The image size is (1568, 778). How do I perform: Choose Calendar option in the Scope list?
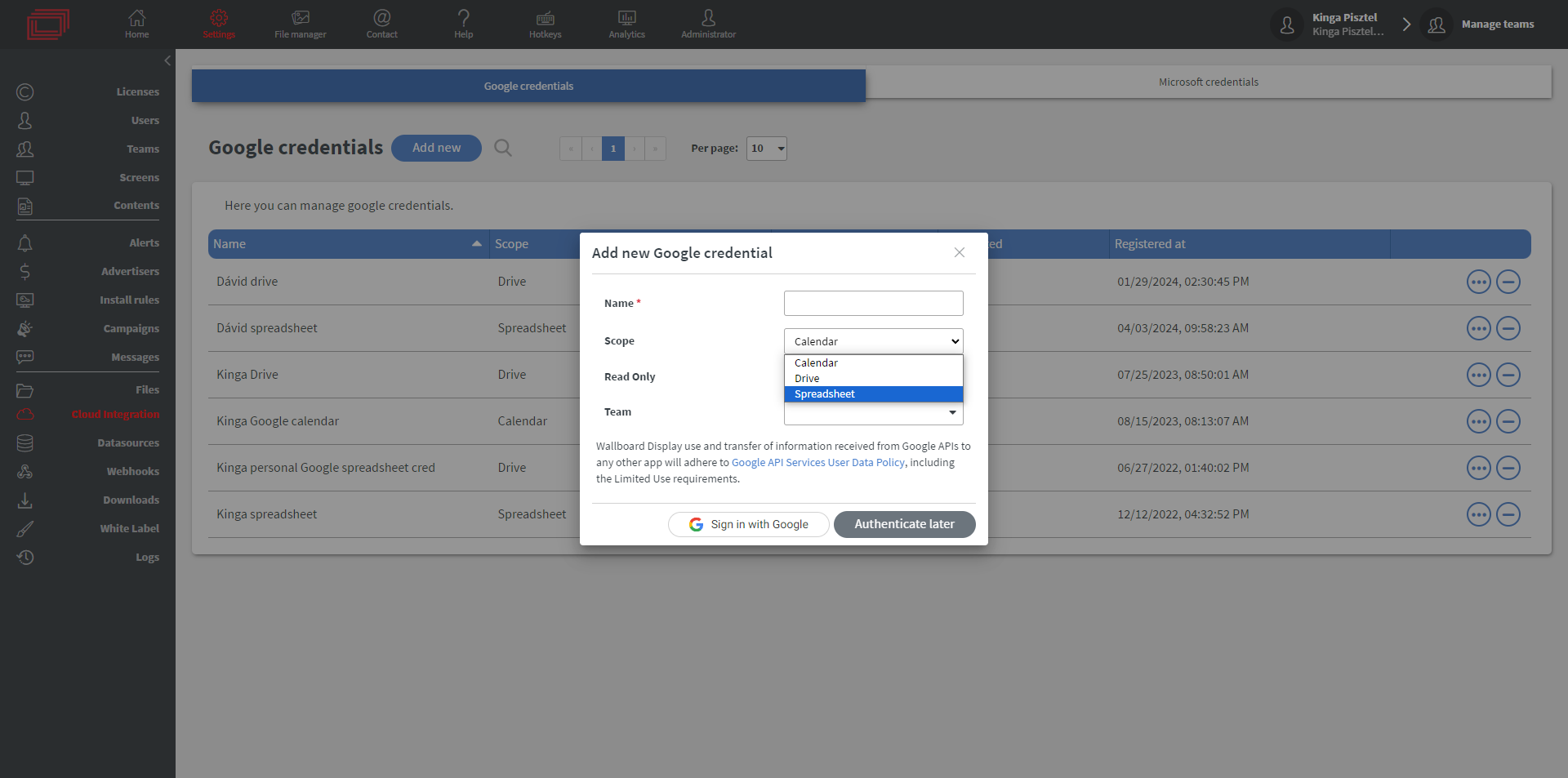[x=873, y=363]
